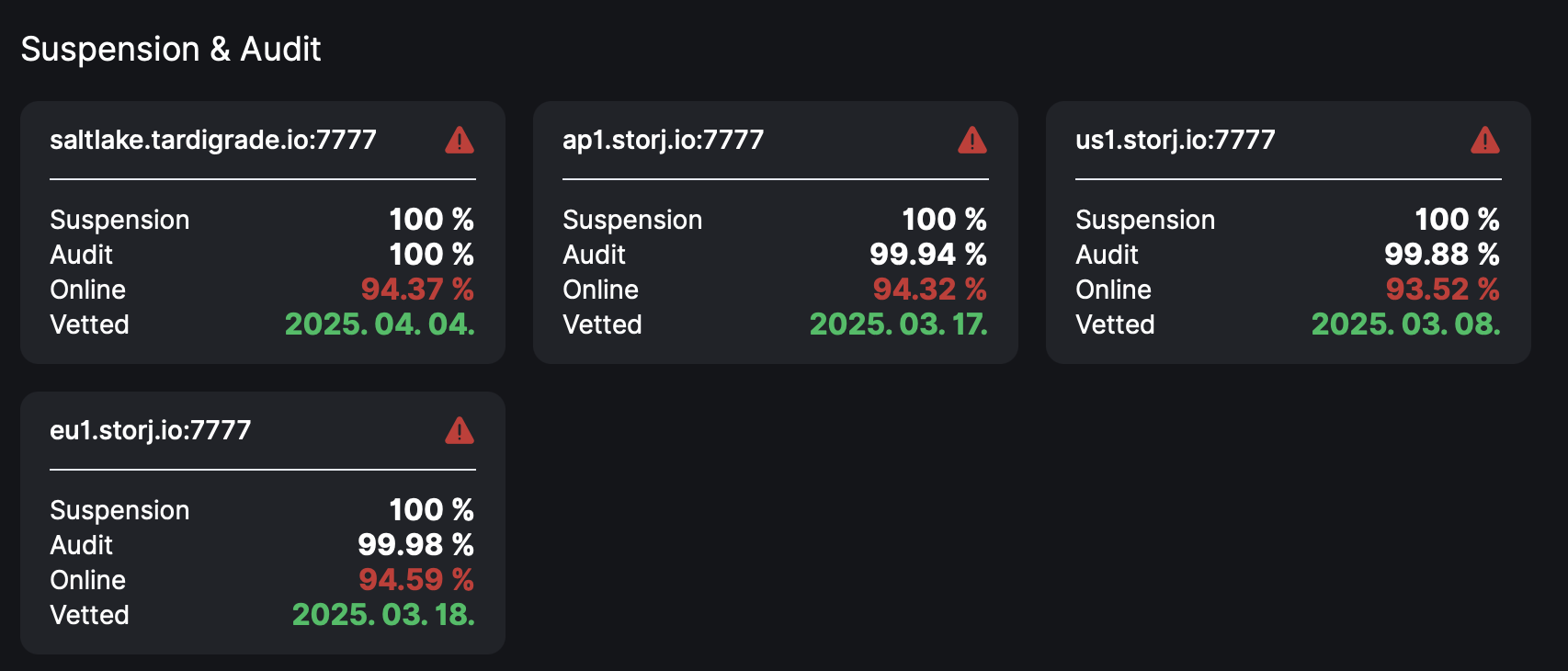The width and height of the screenshot is (1568, 671).
Task: Click ap1's Online value 94.32 %
Action: (929, 290)
